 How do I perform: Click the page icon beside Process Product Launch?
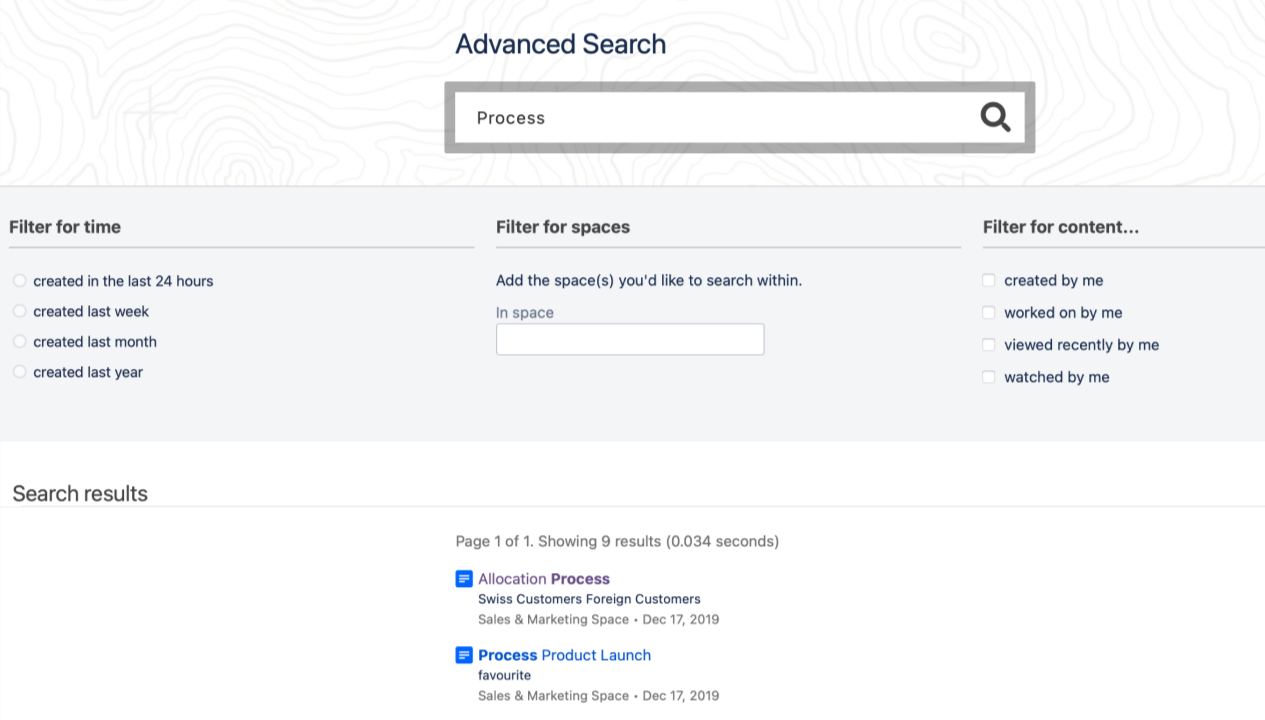pos(464,655)
